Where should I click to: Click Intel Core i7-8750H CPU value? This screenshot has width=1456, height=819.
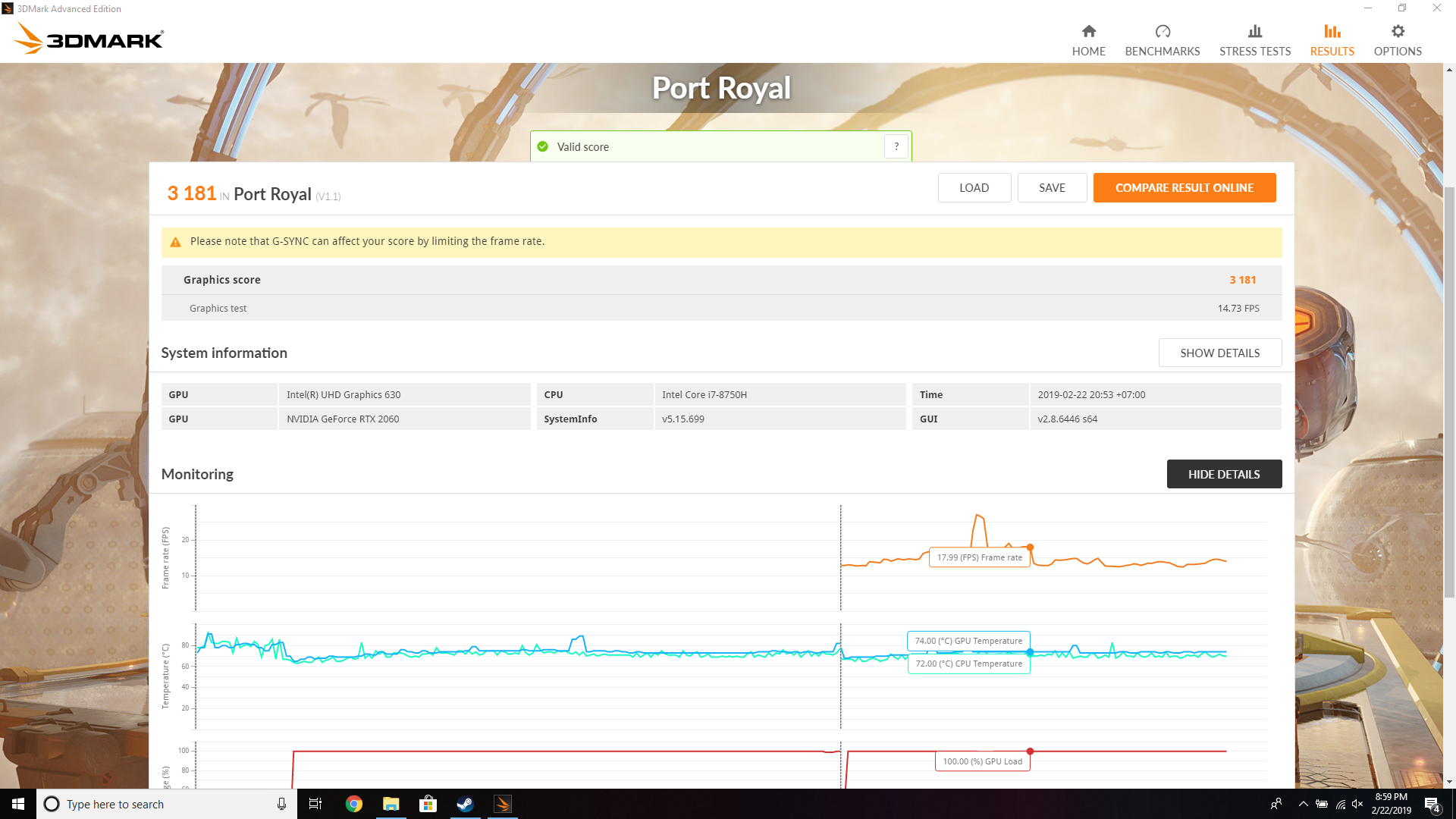pos(704,394)
